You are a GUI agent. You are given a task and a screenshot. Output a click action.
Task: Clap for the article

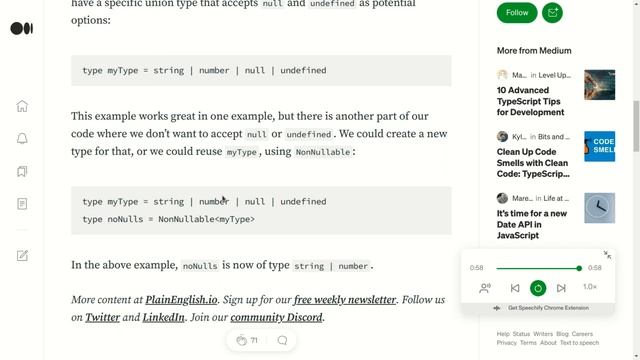(242, 340)
